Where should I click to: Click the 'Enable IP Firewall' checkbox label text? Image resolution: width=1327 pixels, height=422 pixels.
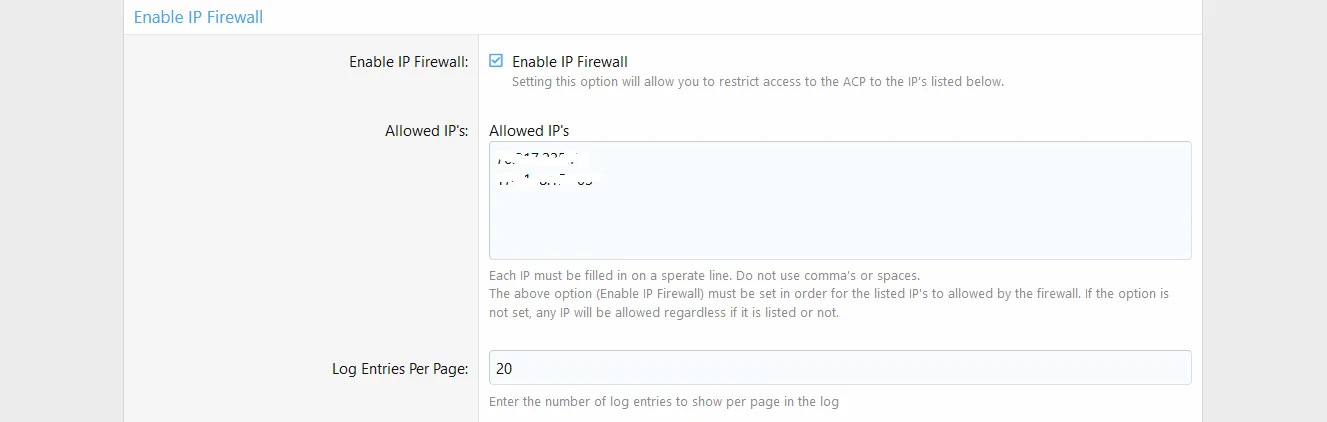(569, 62)
